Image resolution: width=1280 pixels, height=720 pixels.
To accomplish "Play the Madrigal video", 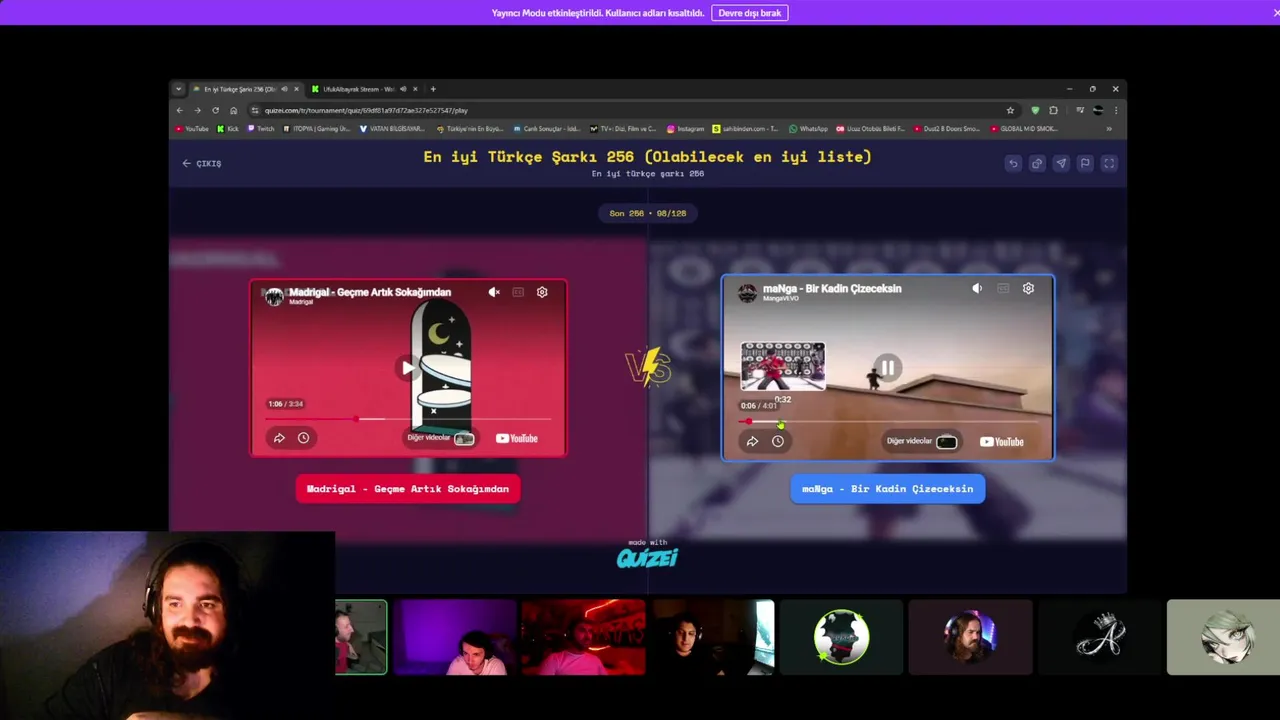I will (x=408, y=367).
